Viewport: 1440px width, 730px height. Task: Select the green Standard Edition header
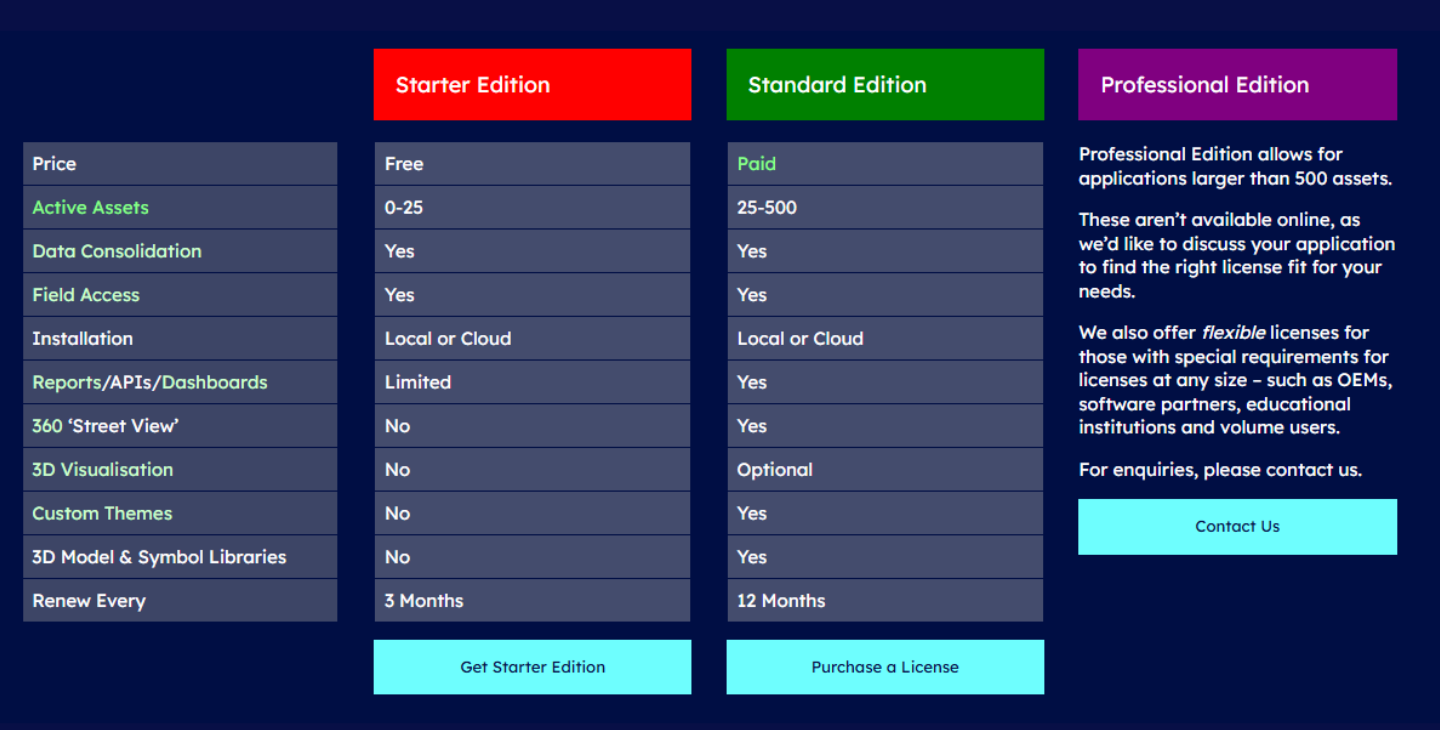884,85
